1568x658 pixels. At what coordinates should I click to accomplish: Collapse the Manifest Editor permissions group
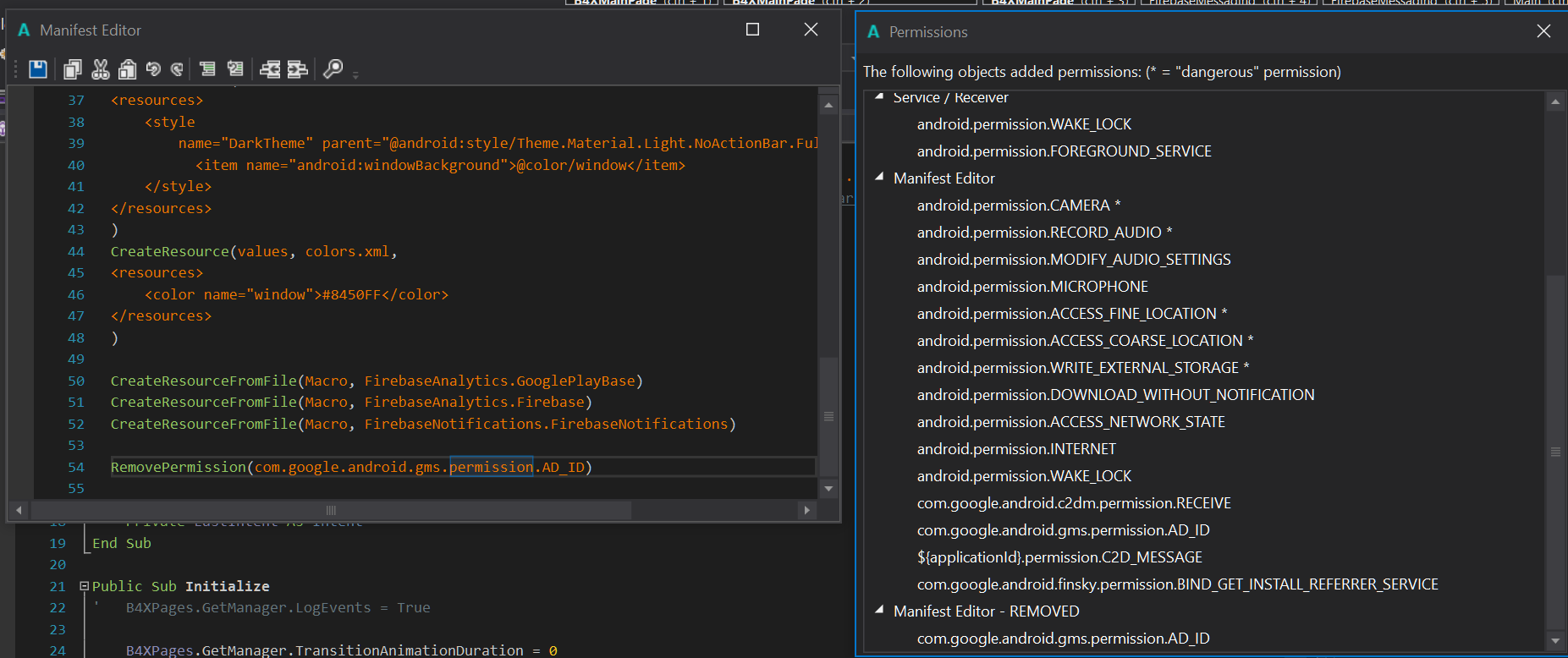(879, 178)
